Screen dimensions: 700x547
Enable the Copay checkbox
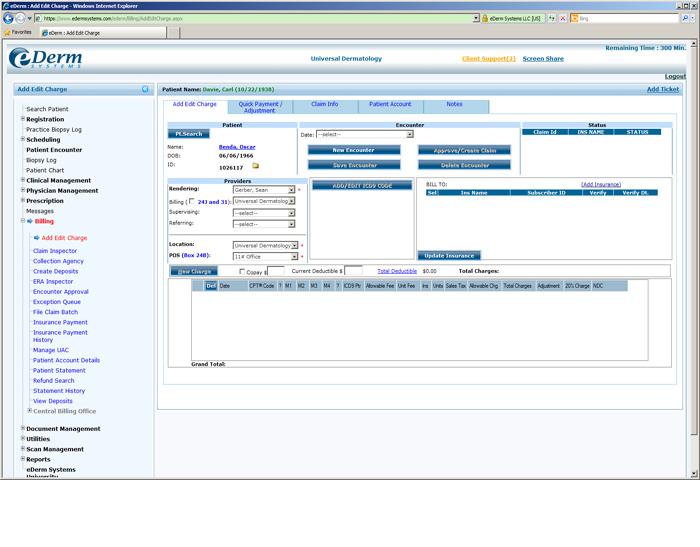(x=242, y=271)
